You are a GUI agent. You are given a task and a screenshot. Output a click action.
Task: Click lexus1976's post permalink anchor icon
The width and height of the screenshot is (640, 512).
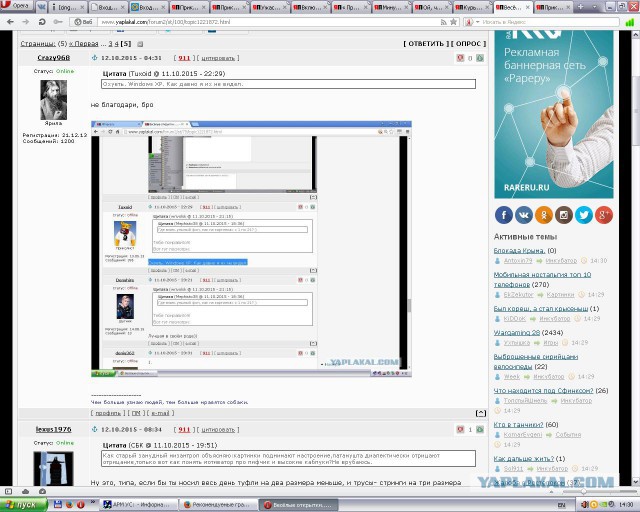(94, 429)
